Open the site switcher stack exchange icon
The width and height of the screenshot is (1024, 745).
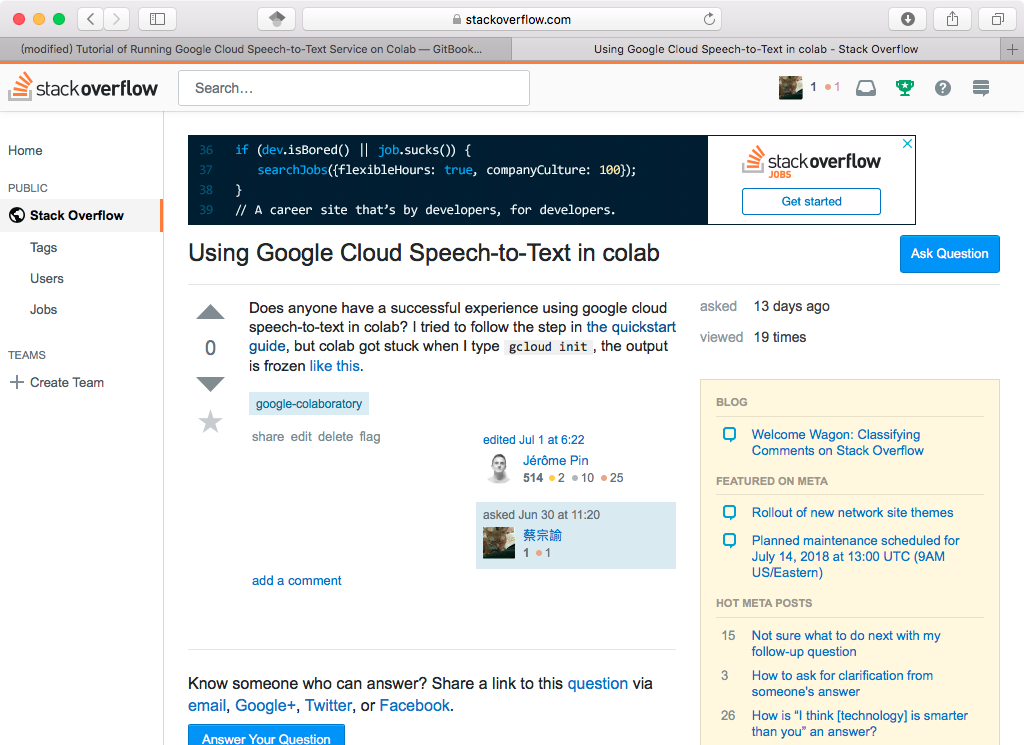click(981, 88)
